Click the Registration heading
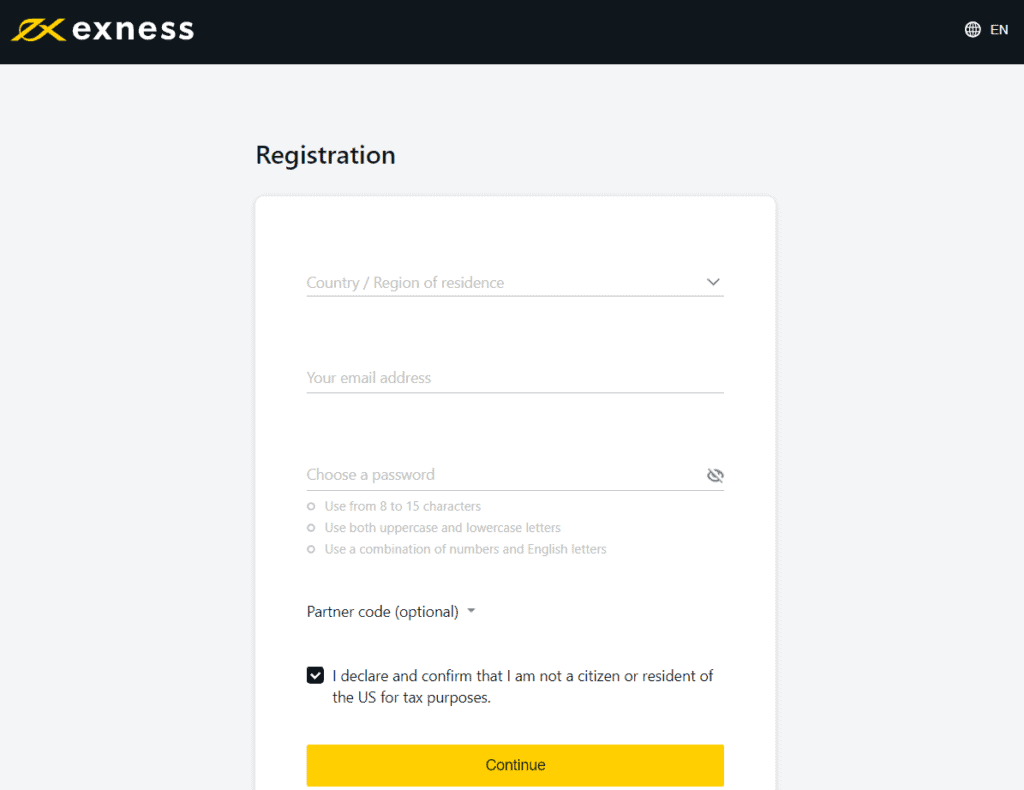The image size is (1024, 790). (325, 156)
